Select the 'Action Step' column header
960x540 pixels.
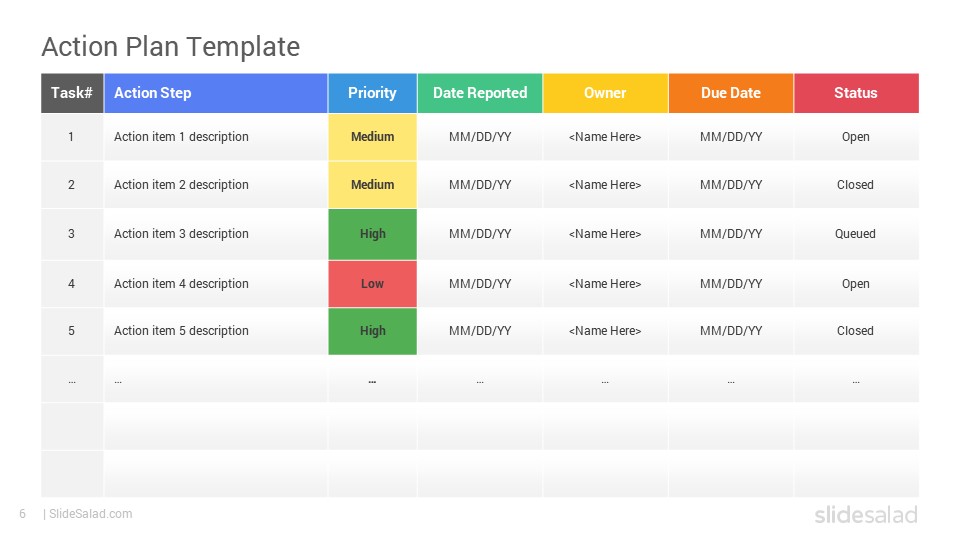click(216, 93)
